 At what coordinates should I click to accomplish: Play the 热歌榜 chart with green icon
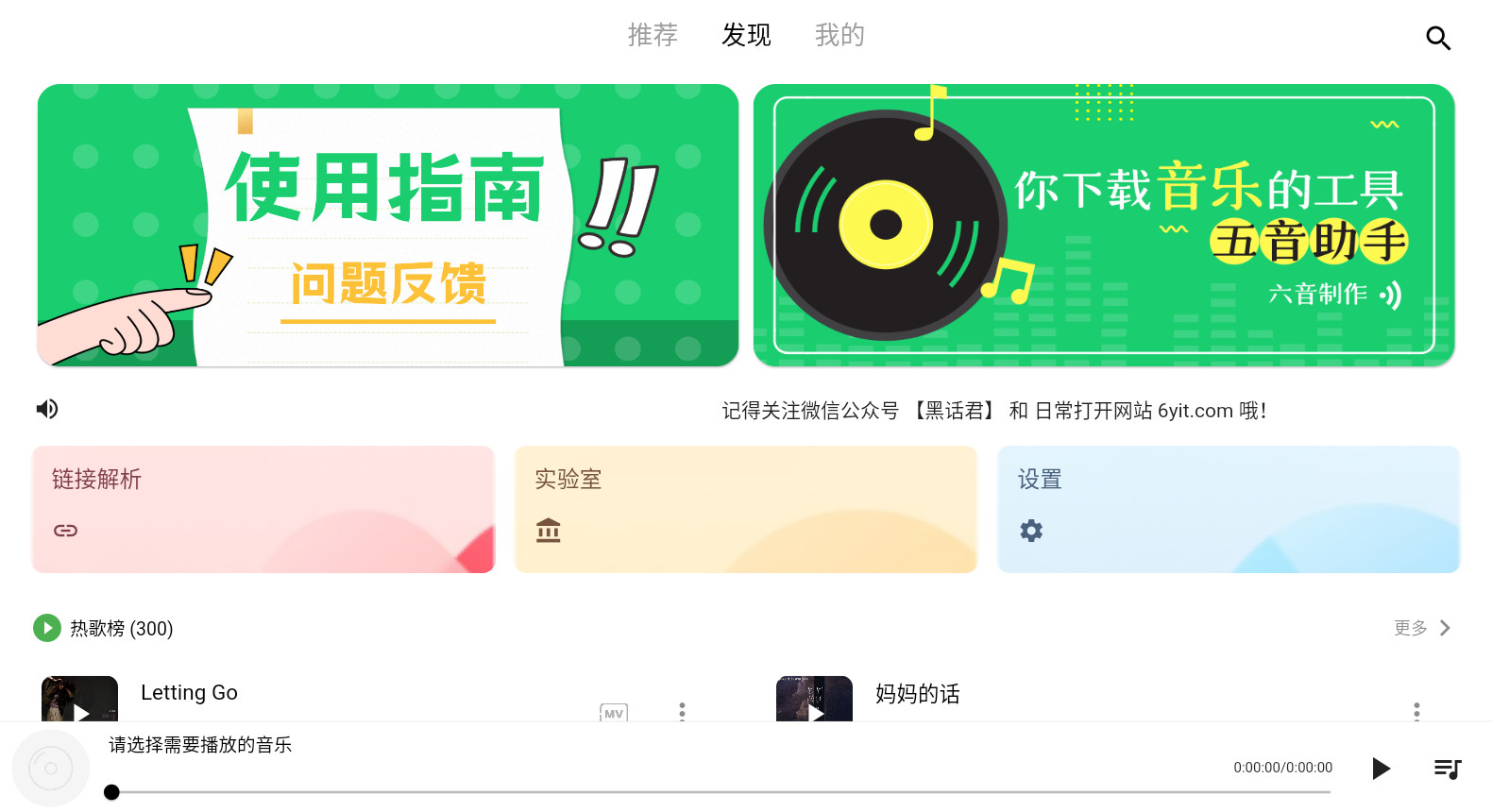47,628
